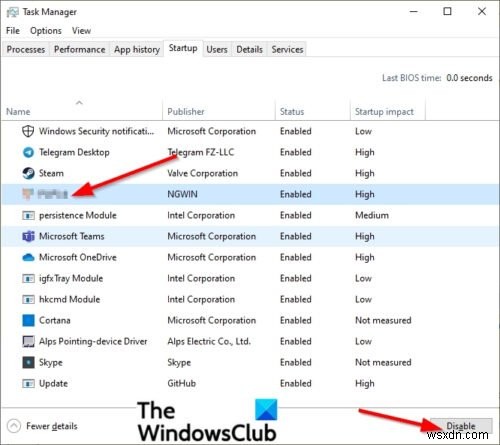The image size is (500, 445).
Task: Click the Steam icon in the list
Action: (28, 173)
